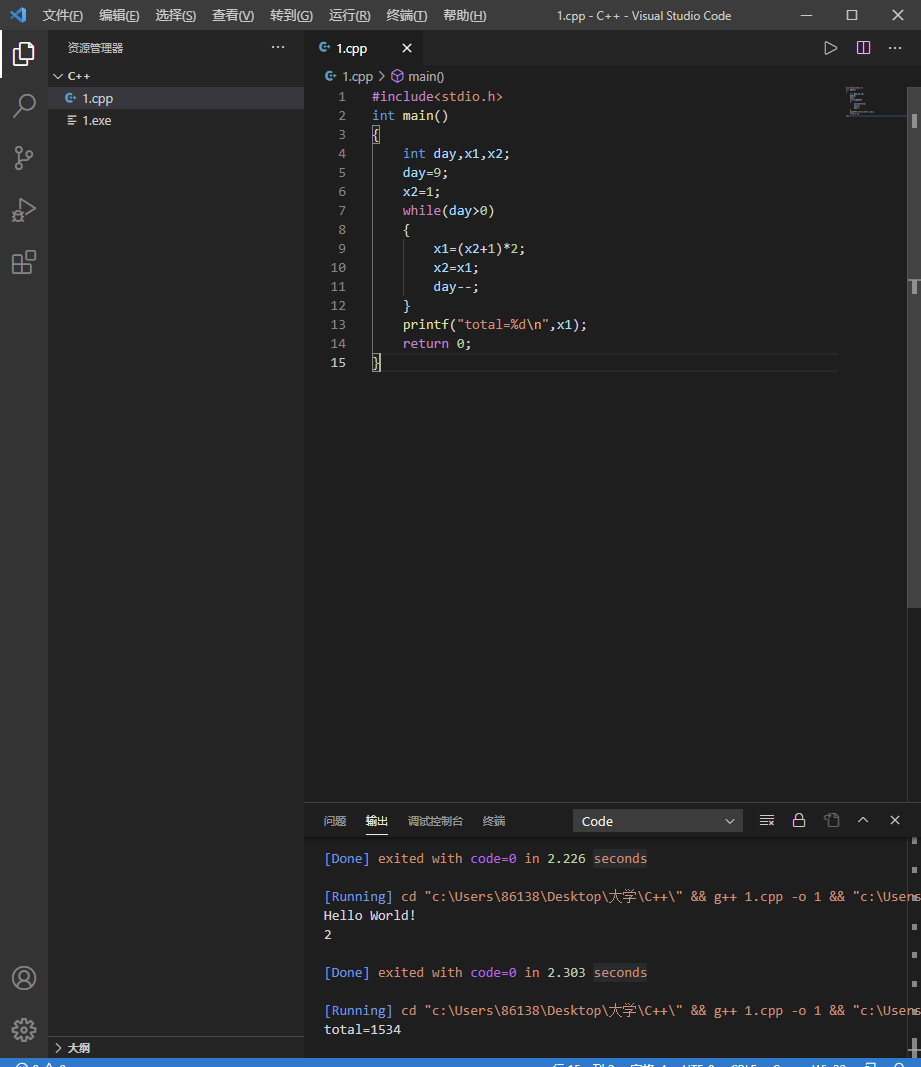Screen dimensions: 921x1067
Task: Open the Code output channel dropdown
Action: pyautogui.click(x=658, y=821)
